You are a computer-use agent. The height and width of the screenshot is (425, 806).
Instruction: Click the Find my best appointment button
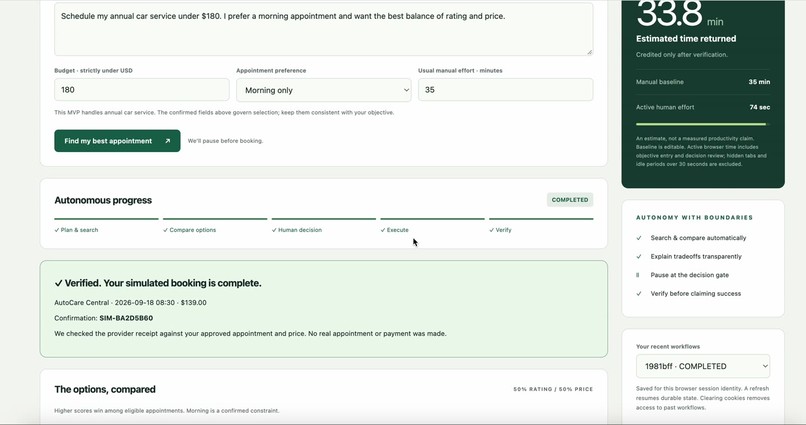tap(117, 141)
